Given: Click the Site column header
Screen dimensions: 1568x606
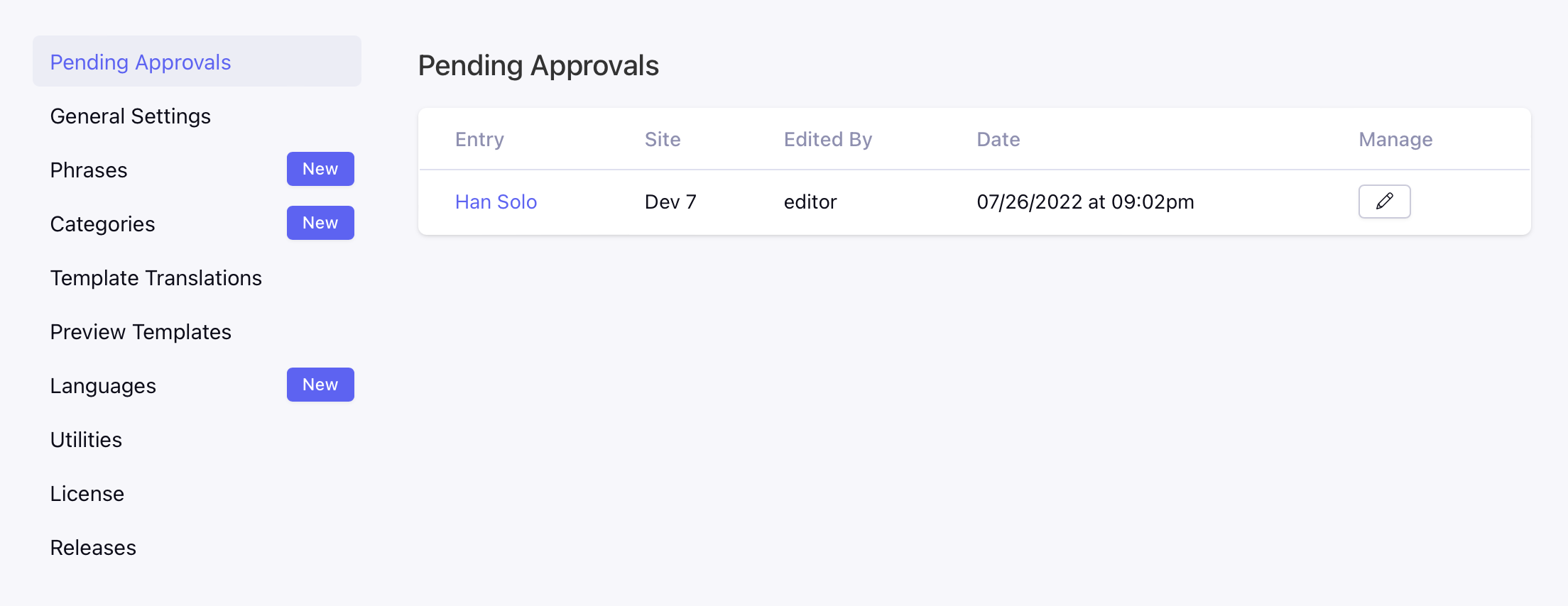Looking at the screenshot, I should (x=663, y=139).
